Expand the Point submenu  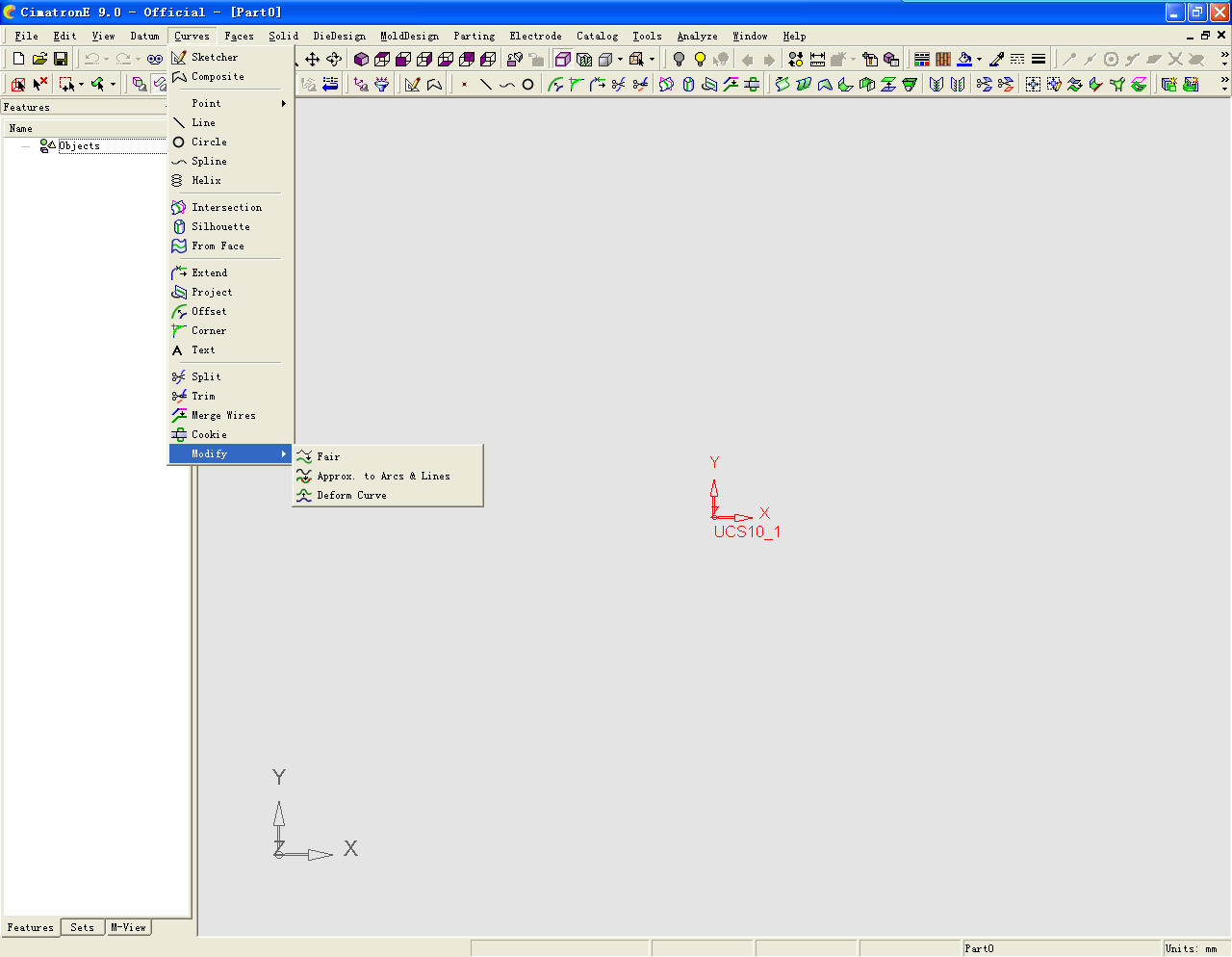point(230,103)
